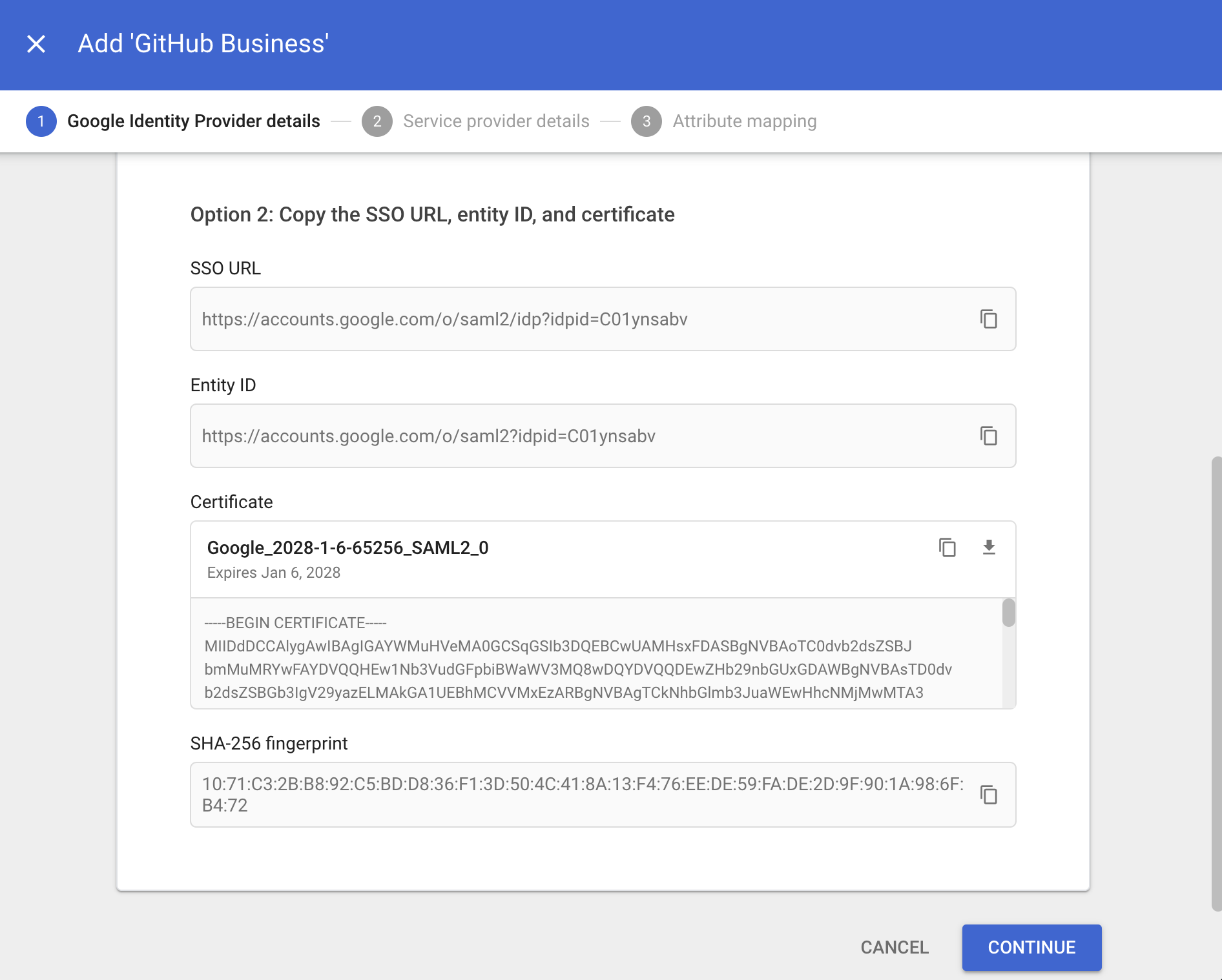Click the certificate line starting with MIIDdDCC
This screenshot has width=1222, height=980.
coord(558,646)
